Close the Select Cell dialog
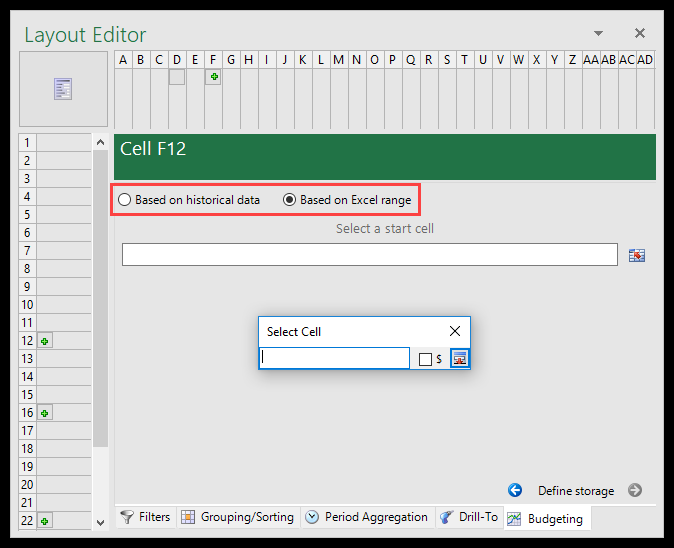This screenshot has width=674, height=548. [455, 331]
